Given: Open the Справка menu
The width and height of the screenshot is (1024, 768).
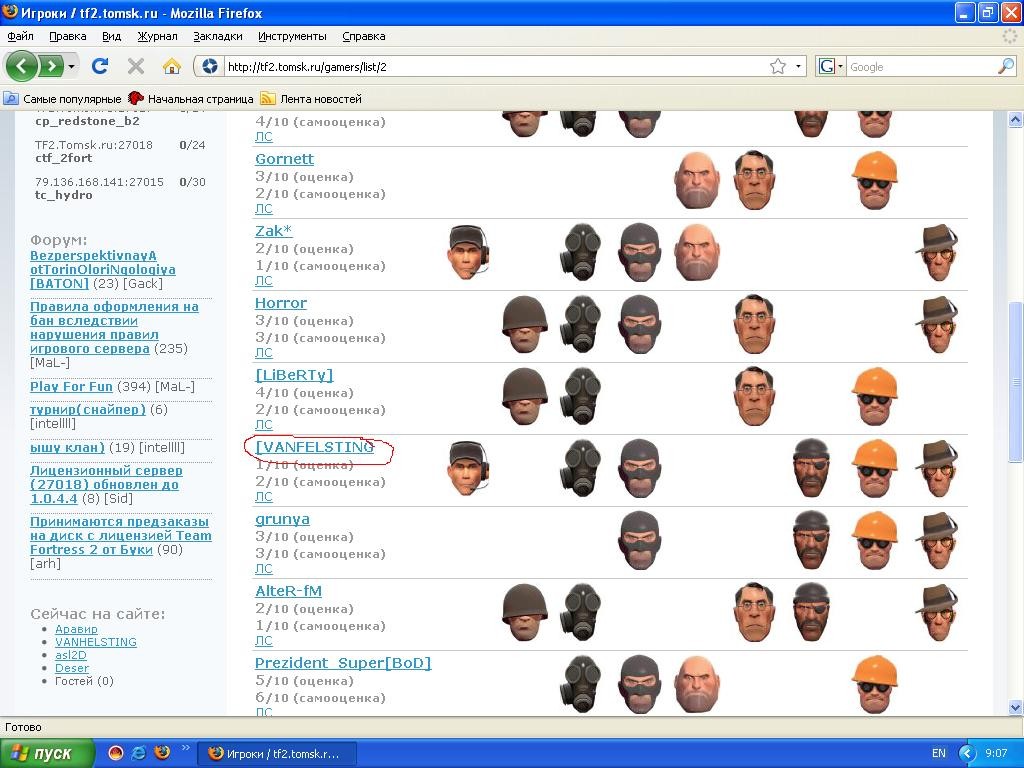Looking at the screenshot, I should [x=364, y=37].
